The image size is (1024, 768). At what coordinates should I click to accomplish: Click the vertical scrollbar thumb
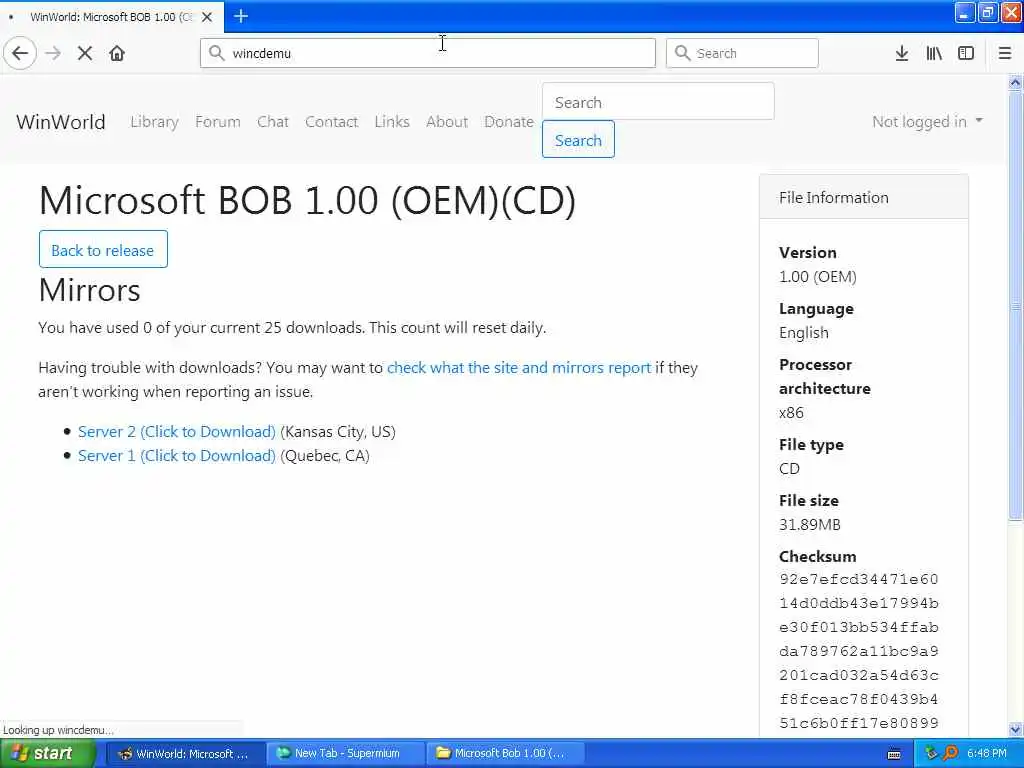[1015, 306]
